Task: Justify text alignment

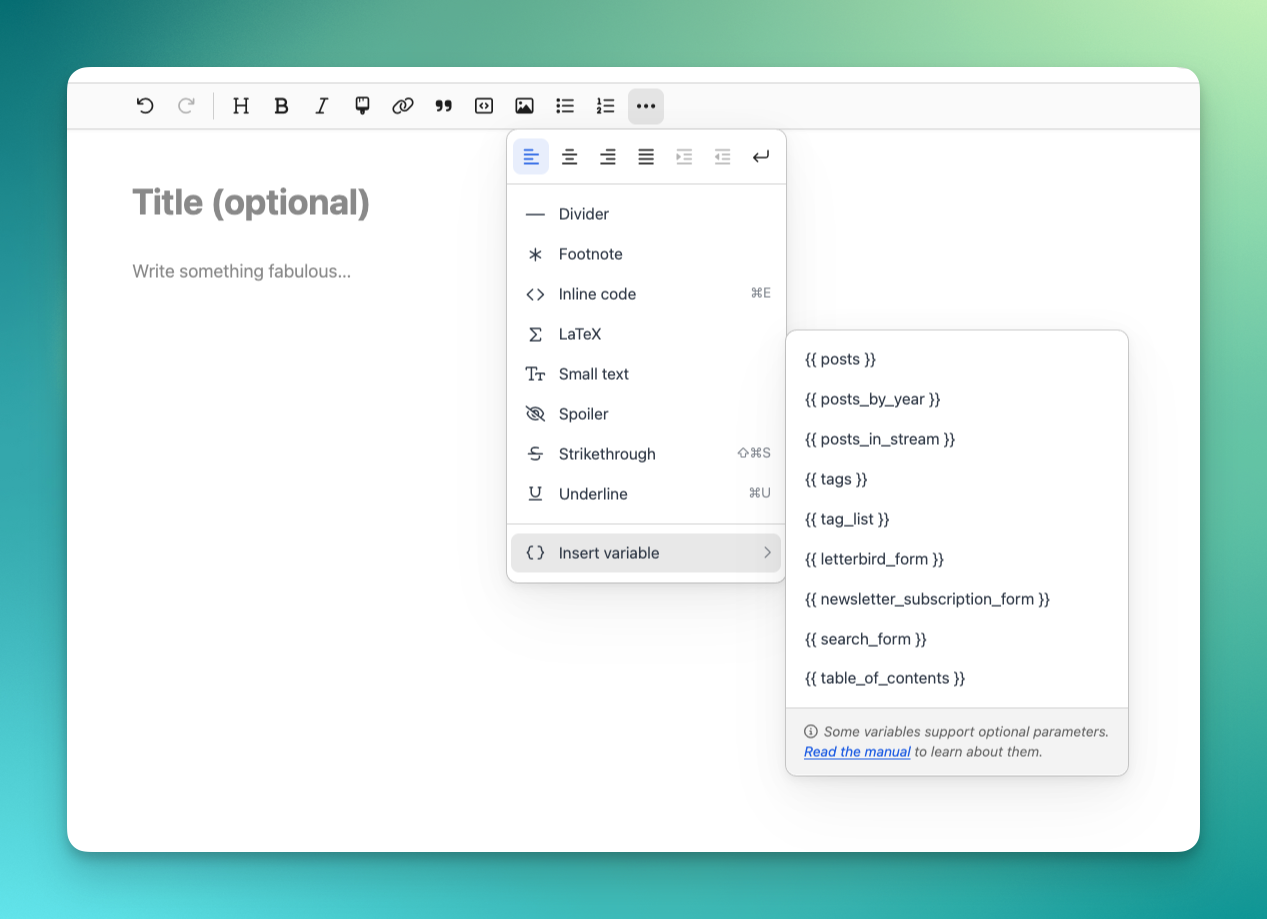Action: [x=646, y=157]
